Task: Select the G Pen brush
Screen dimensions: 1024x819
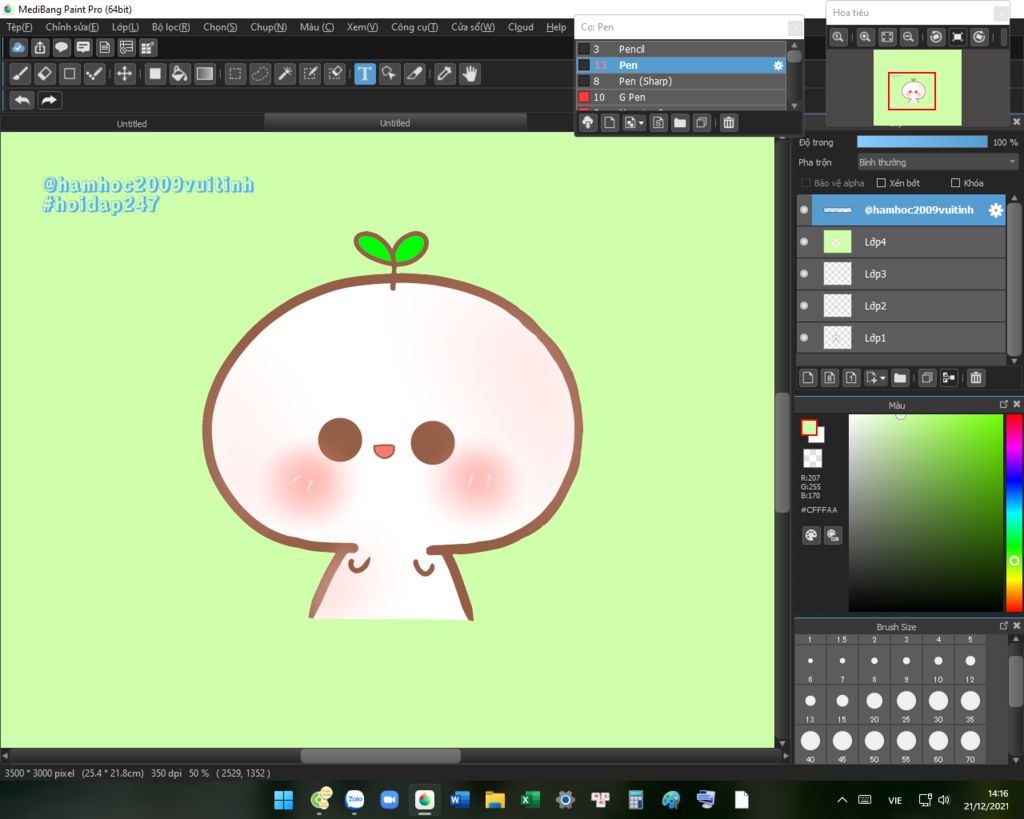Action: (x=681, y=97)
